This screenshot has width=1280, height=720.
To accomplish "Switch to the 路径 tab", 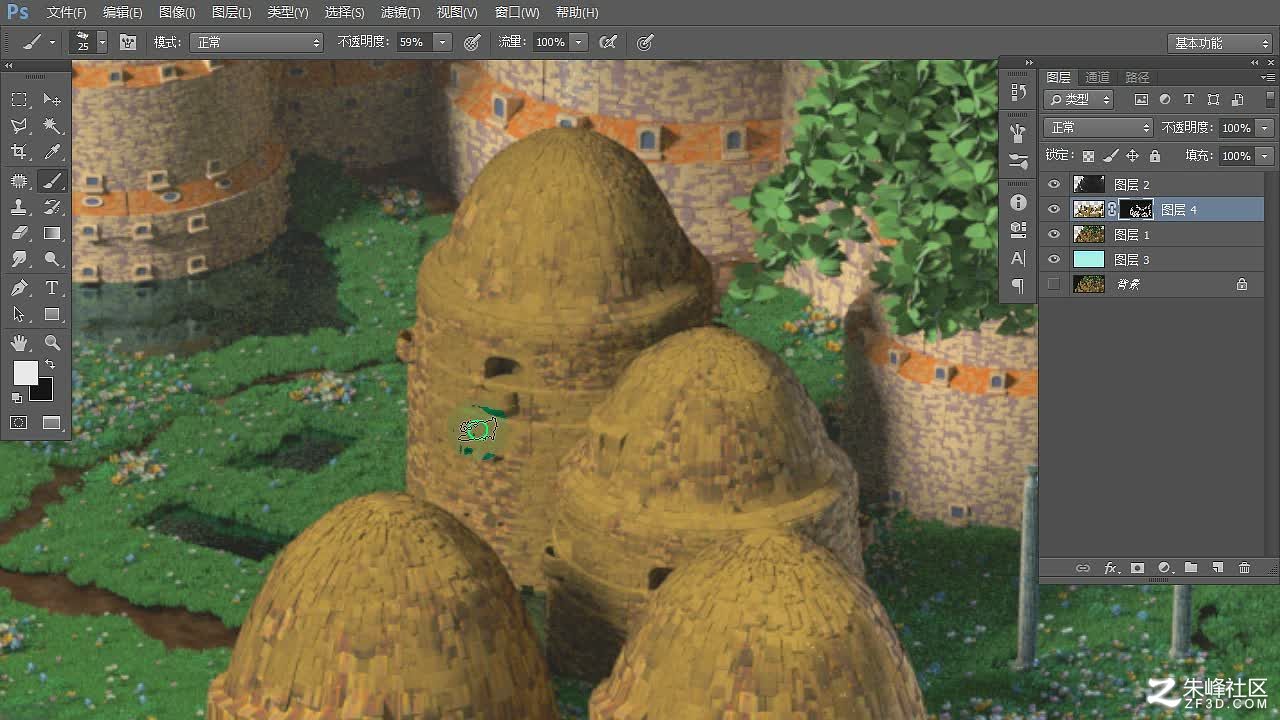I will pyautogui.click(x=1137, y=77).
